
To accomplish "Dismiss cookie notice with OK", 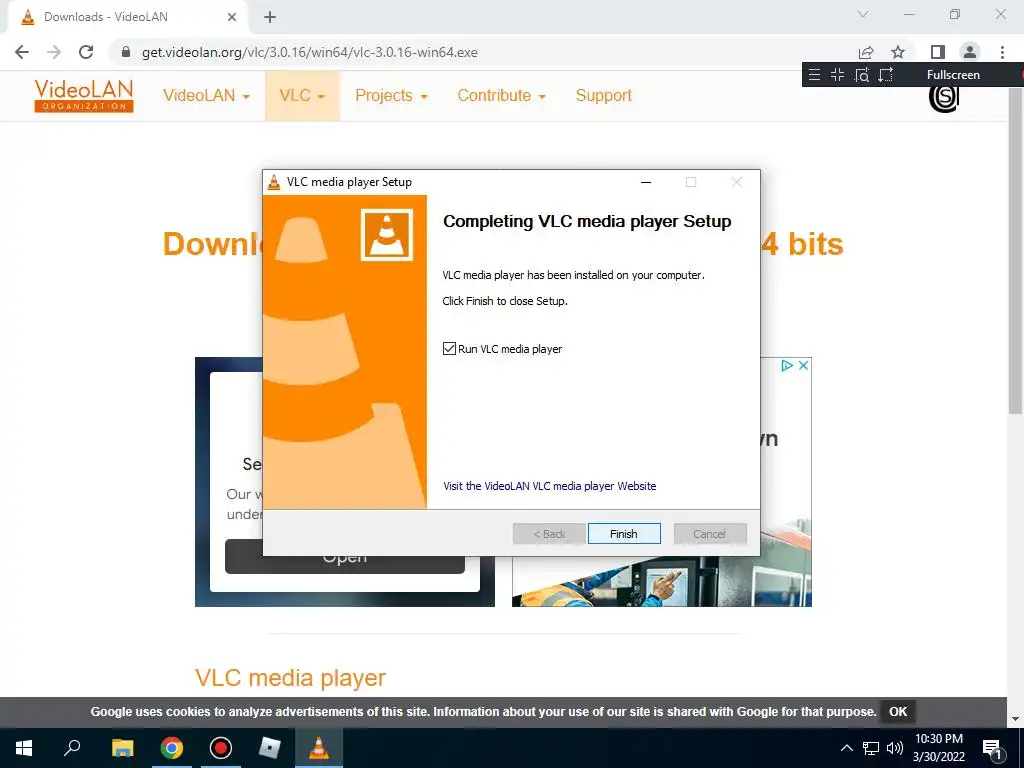I will coord(898,711).
